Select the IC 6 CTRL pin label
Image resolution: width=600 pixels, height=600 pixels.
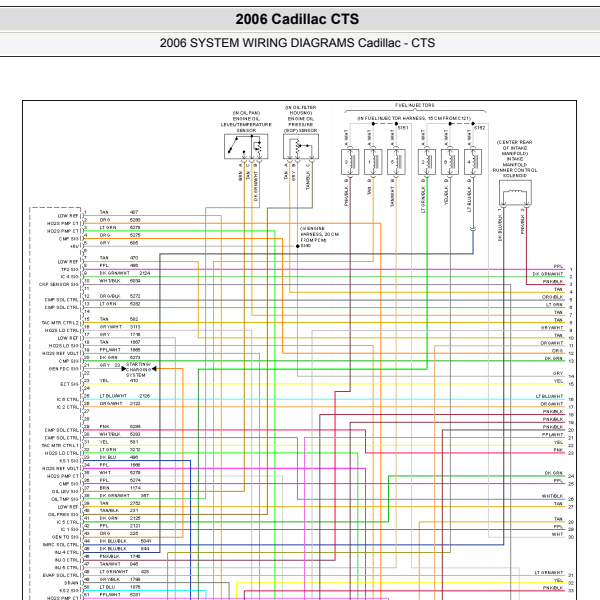68,399
